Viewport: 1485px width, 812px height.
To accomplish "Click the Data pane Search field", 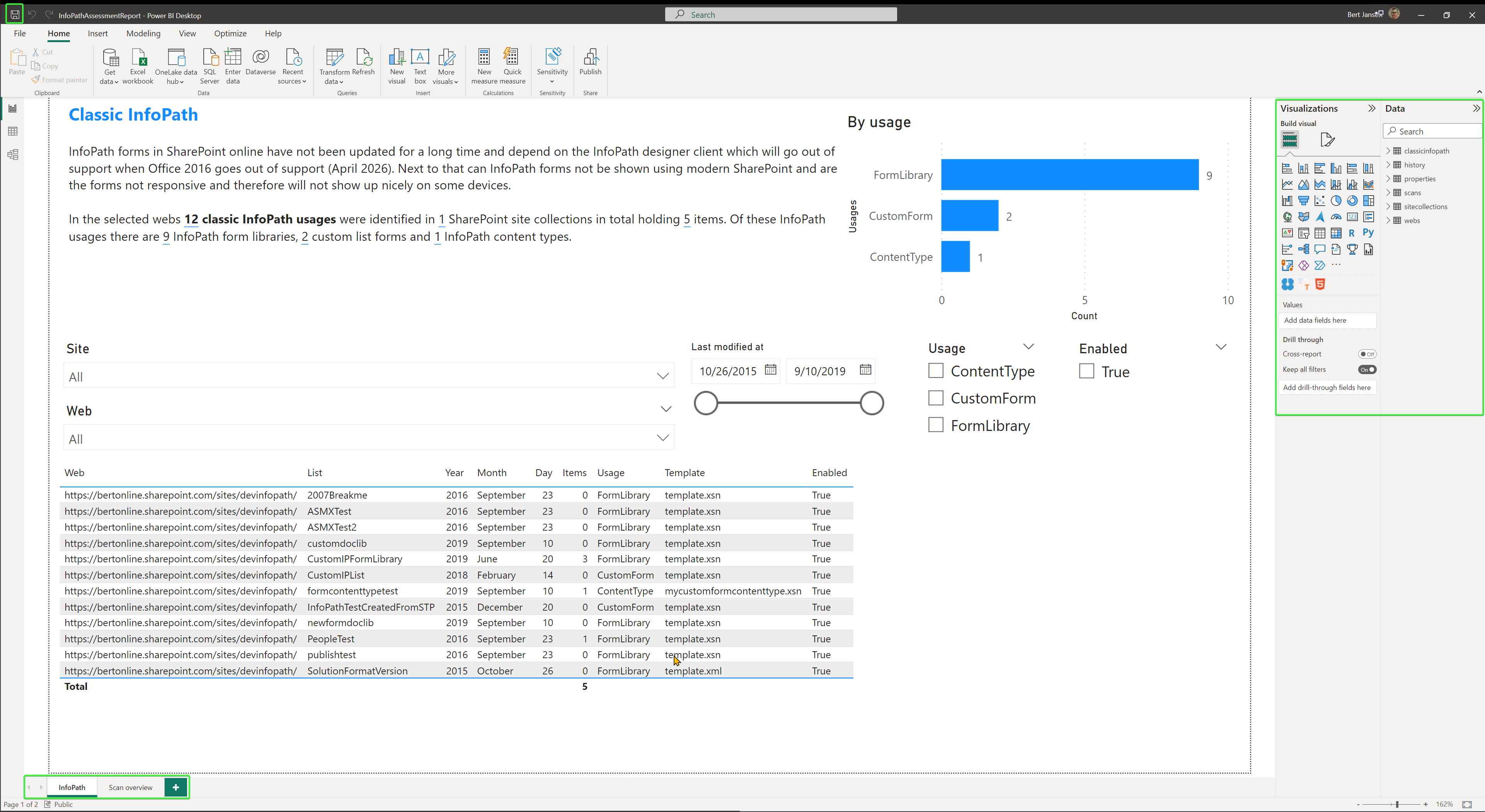I will [1432, 131].
